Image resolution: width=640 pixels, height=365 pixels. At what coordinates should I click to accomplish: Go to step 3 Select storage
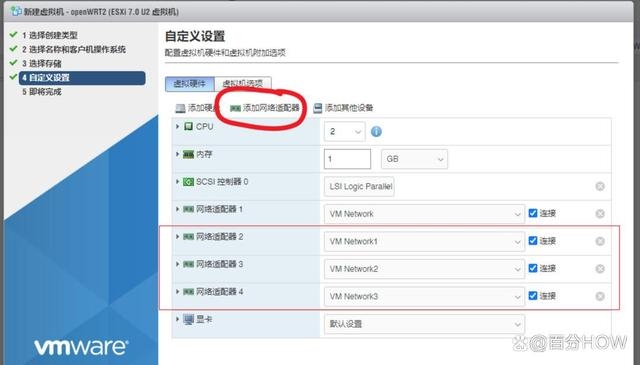click(42, 63)
